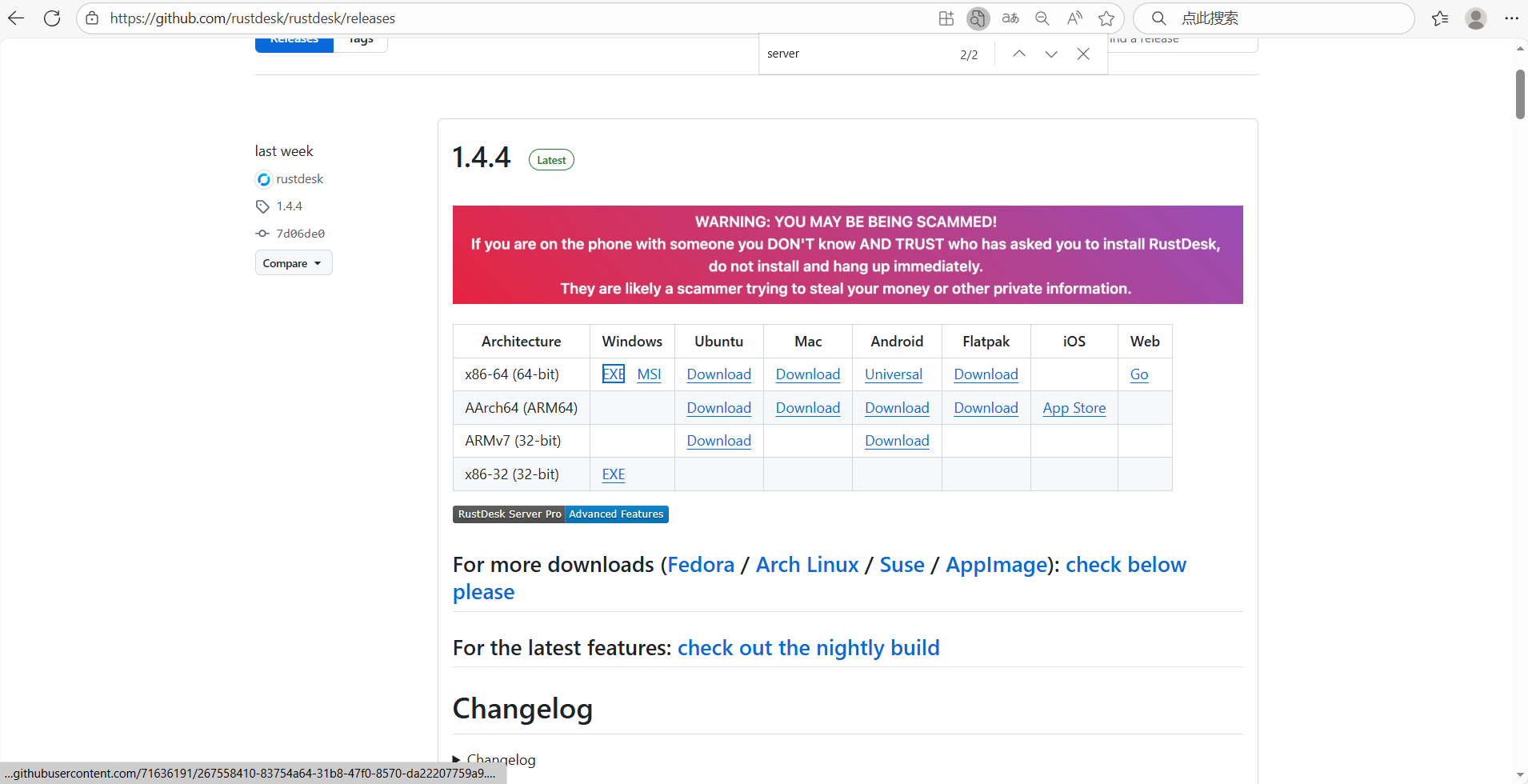Viewport: 1528px width, 784px height.
Task: Open the Suse downloads link
Action: pyautogui.click(x=902, y=565)
